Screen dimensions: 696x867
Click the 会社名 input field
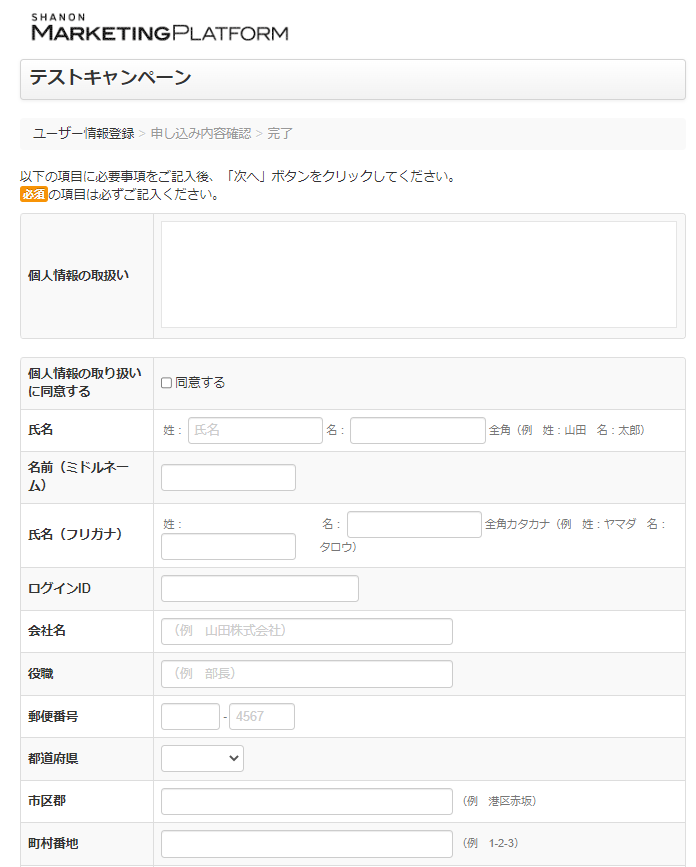pyautogui.click(x=307, y=631)
